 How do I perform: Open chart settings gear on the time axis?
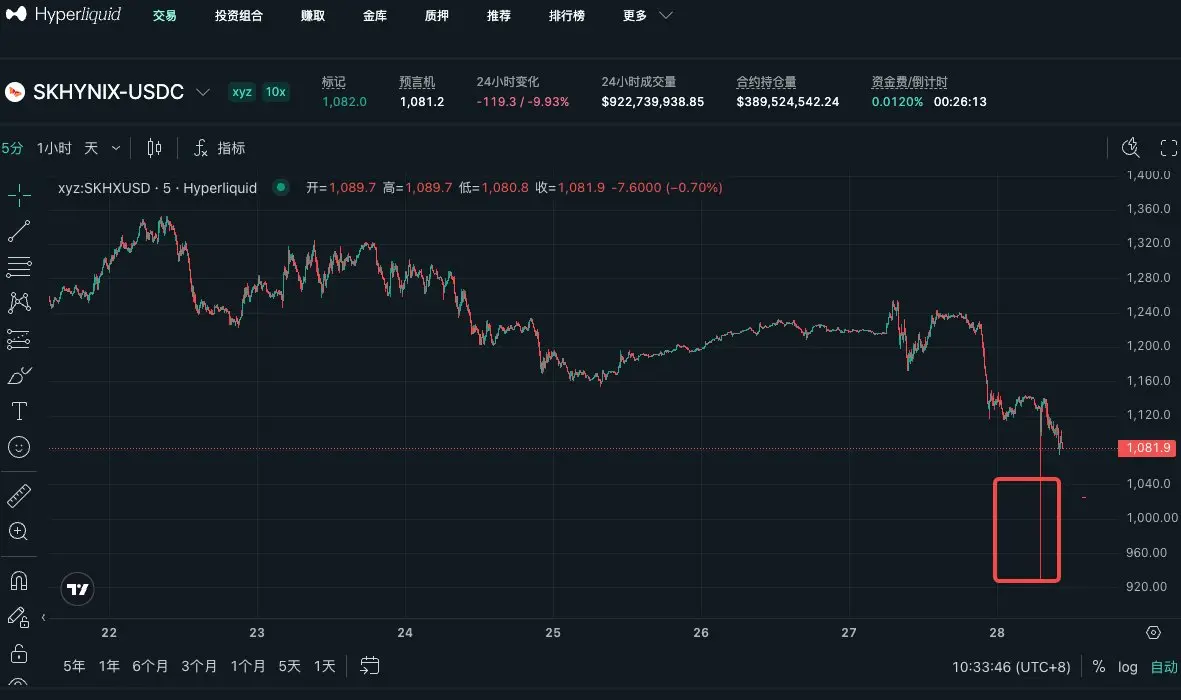(x=1153, y=632)
